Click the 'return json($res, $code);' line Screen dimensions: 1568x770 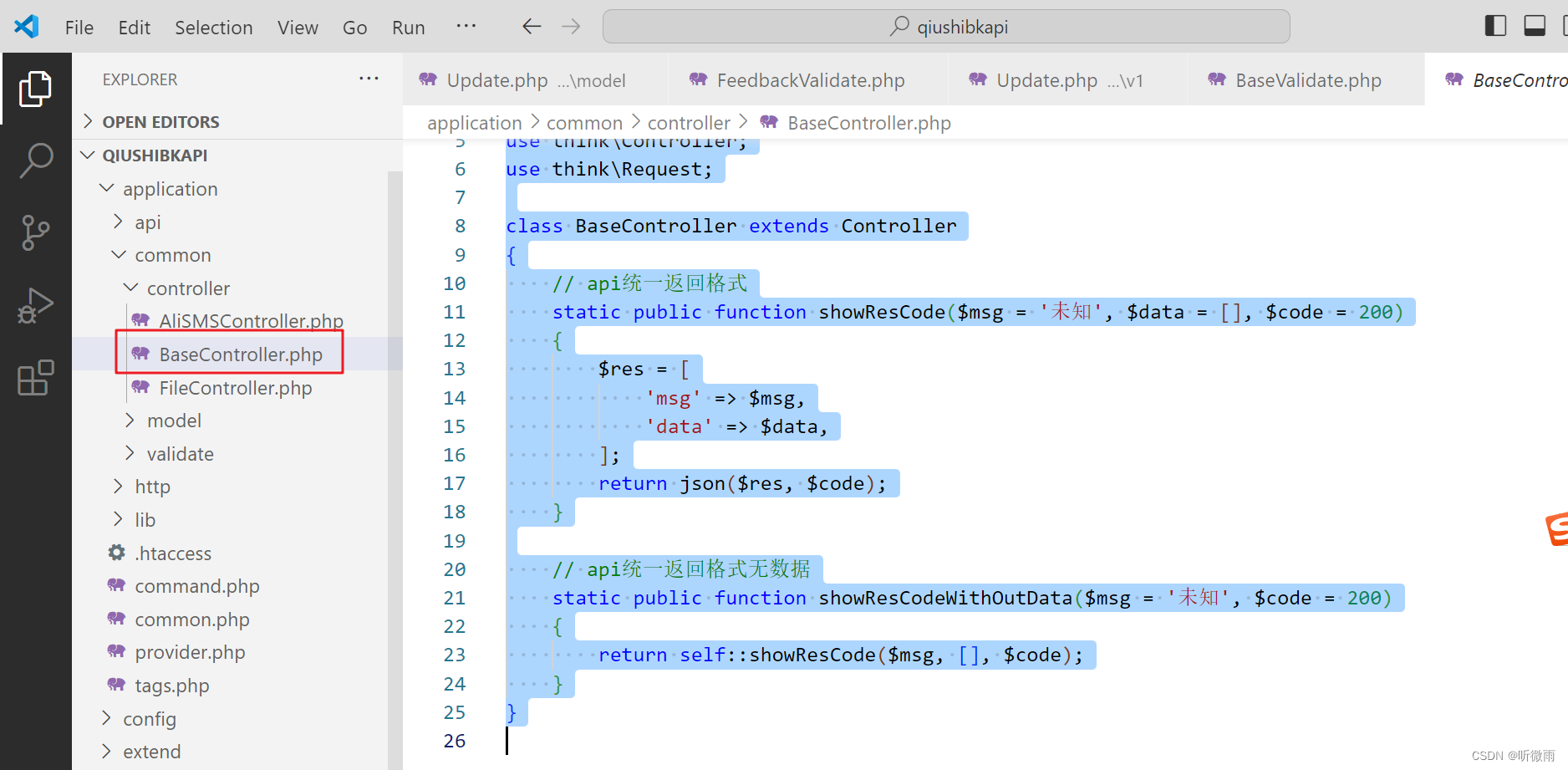[x=742, y=483]
